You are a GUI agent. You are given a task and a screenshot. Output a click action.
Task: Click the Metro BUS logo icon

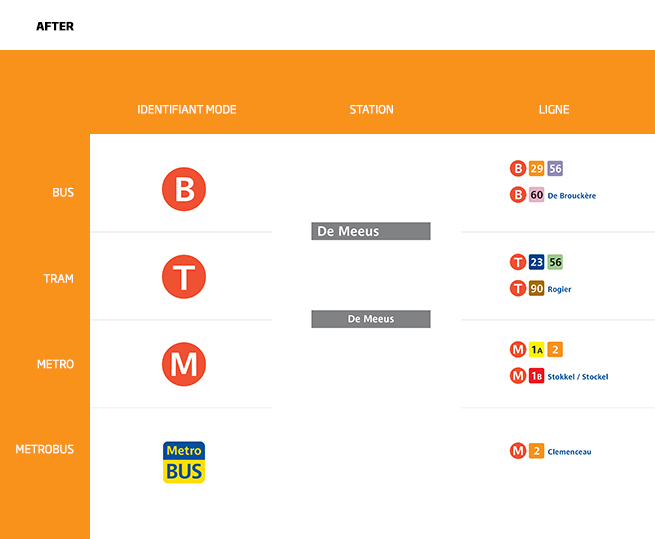[x=184, y=462]
